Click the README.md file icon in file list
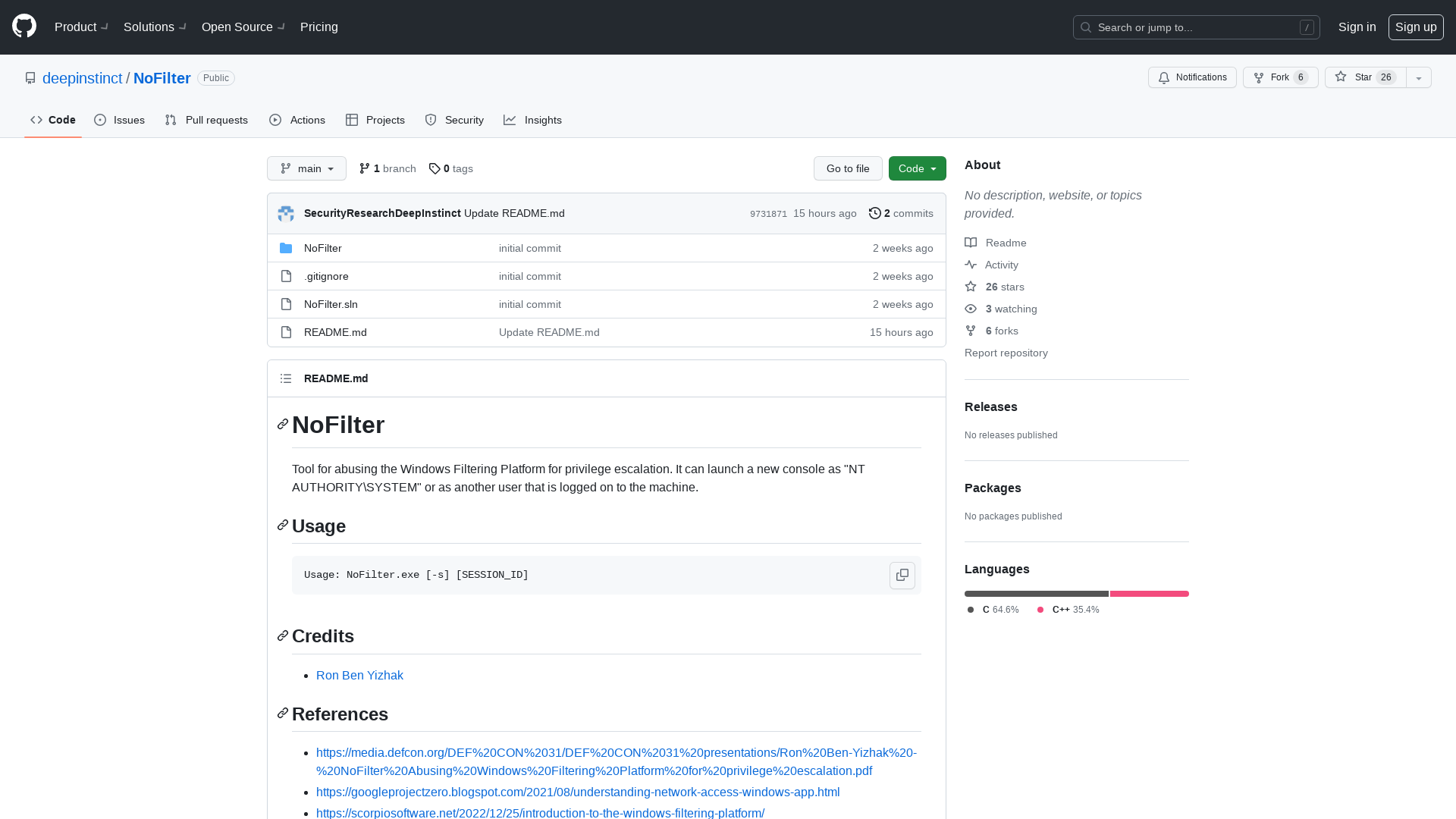1456x819 pixels. tap(286, 332)
